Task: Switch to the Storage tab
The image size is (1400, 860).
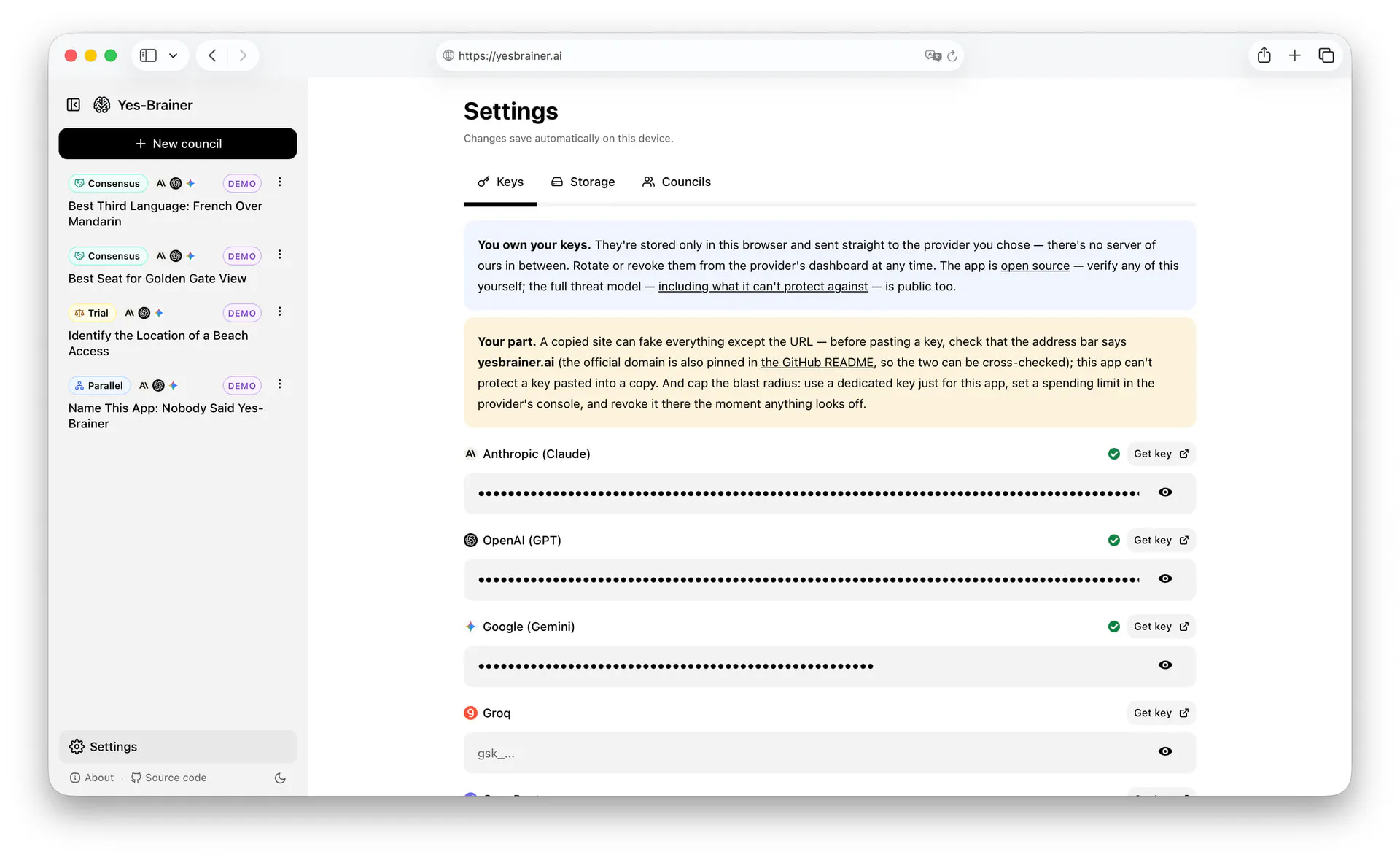Action: coord(583,182)
